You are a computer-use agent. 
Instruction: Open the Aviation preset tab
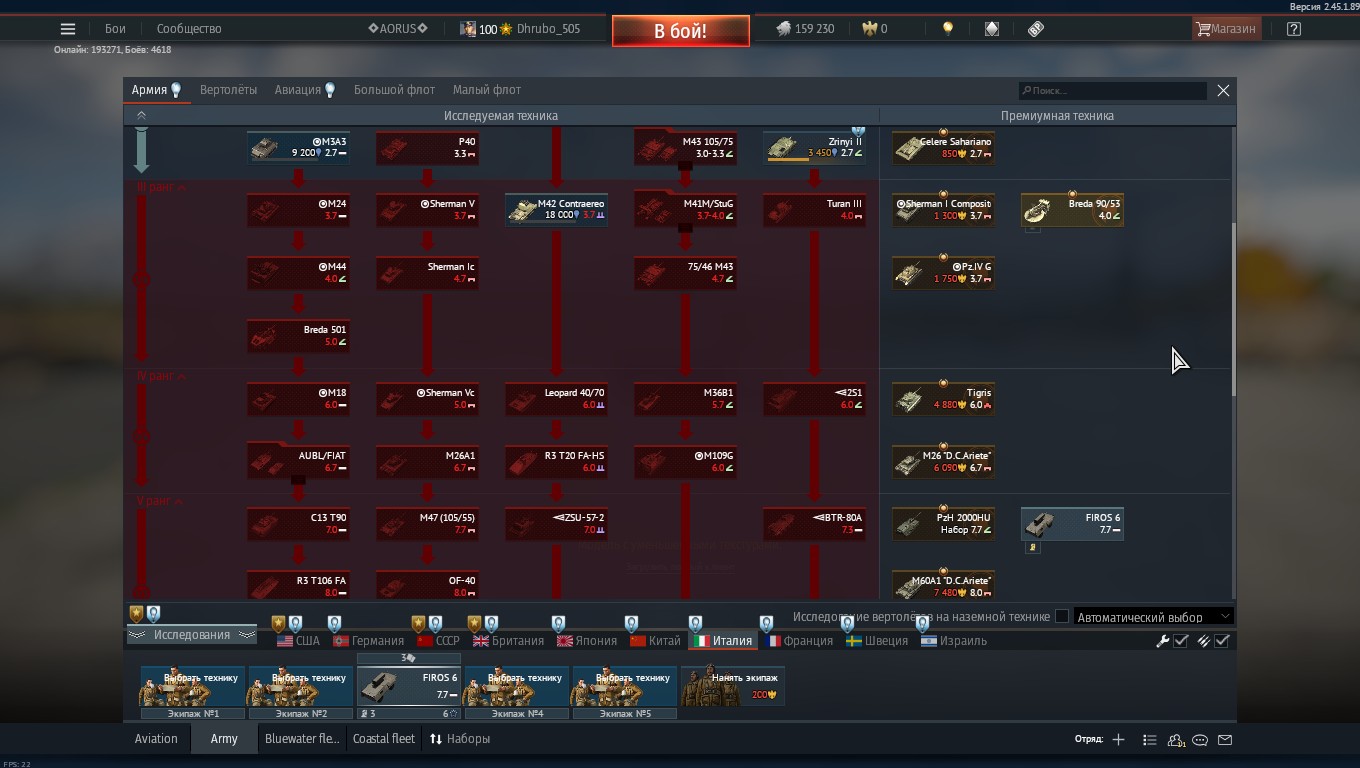(x=156, y=739)
